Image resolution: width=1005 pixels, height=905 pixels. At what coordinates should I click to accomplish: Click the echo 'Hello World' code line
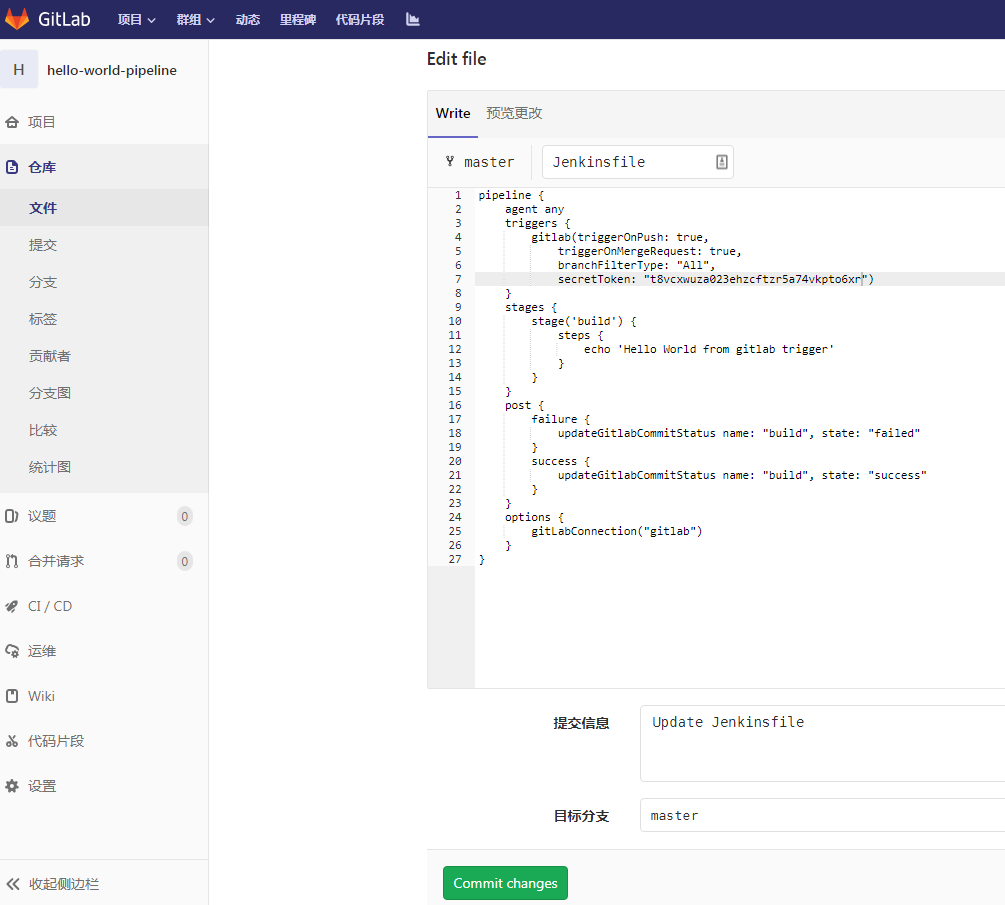click(708, 349)
